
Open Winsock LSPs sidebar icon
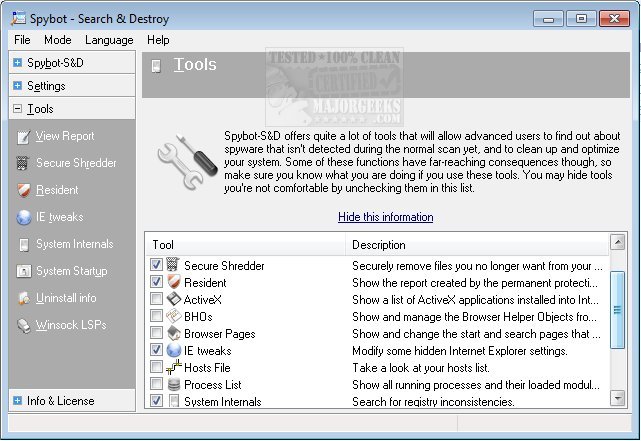[x=24, y=325]
